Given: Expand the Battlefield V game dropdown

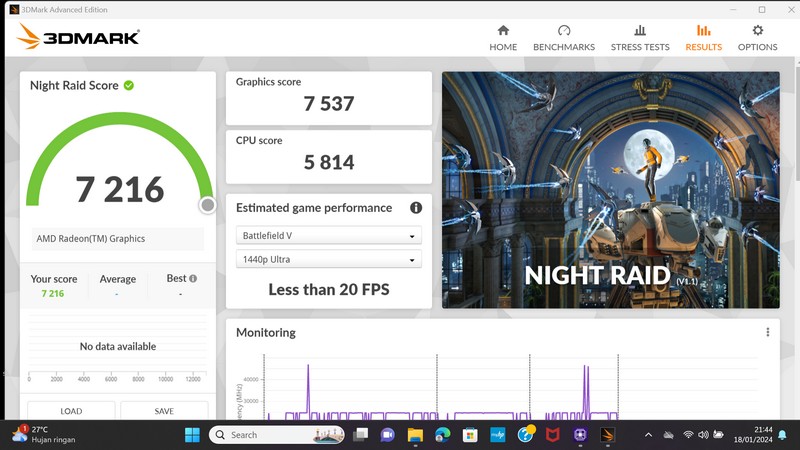Looking at the screenshot, I should [328, 236].
